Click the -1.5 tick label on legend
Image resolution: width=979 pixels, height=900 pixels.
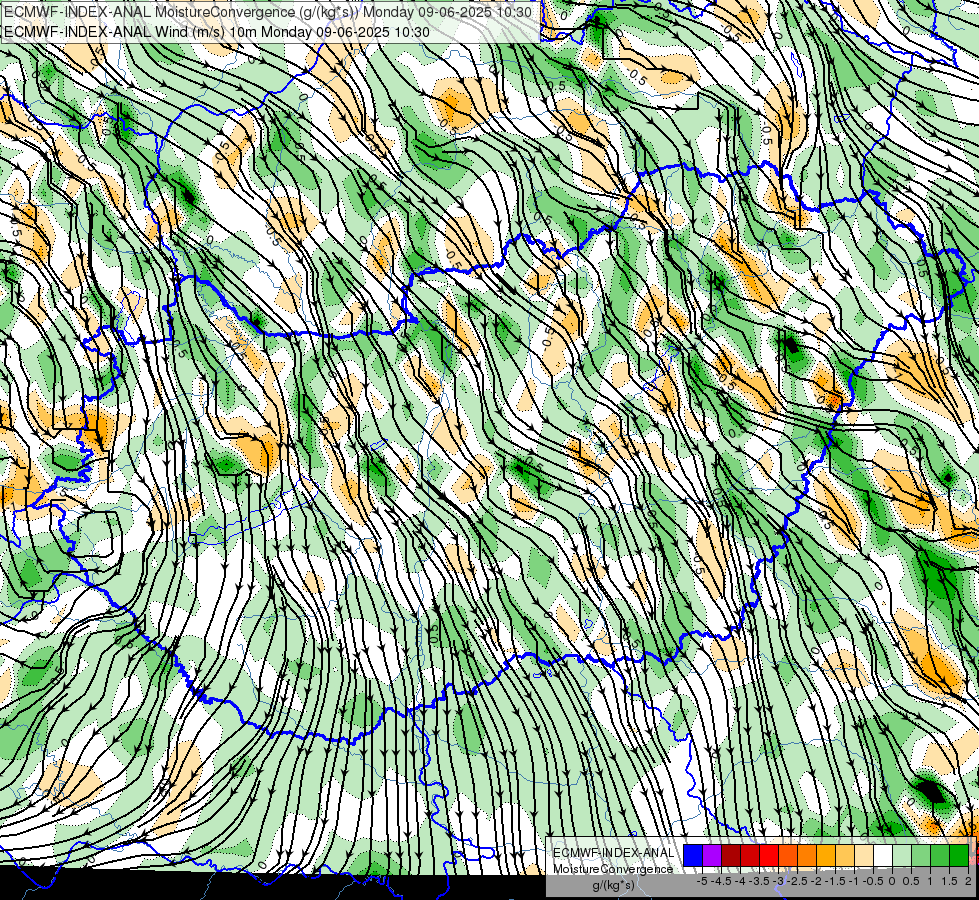pos(835,881)
